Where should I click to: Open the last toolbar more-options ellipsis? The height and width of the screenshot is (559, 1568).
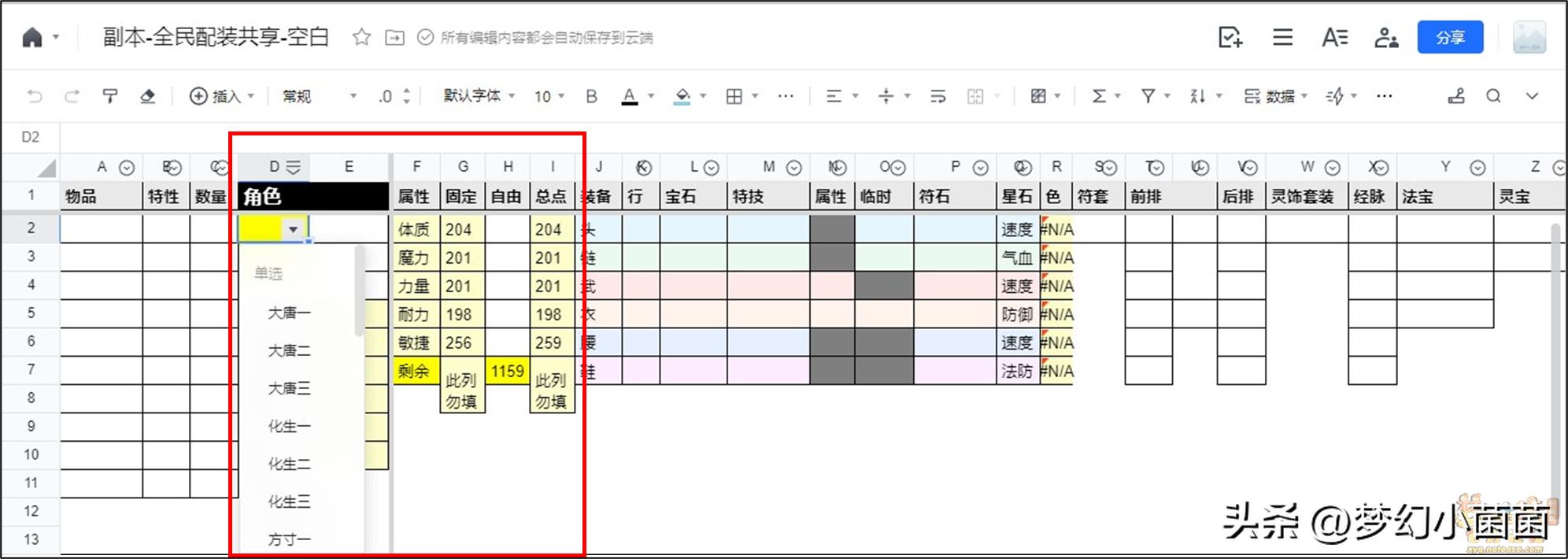1385,96
